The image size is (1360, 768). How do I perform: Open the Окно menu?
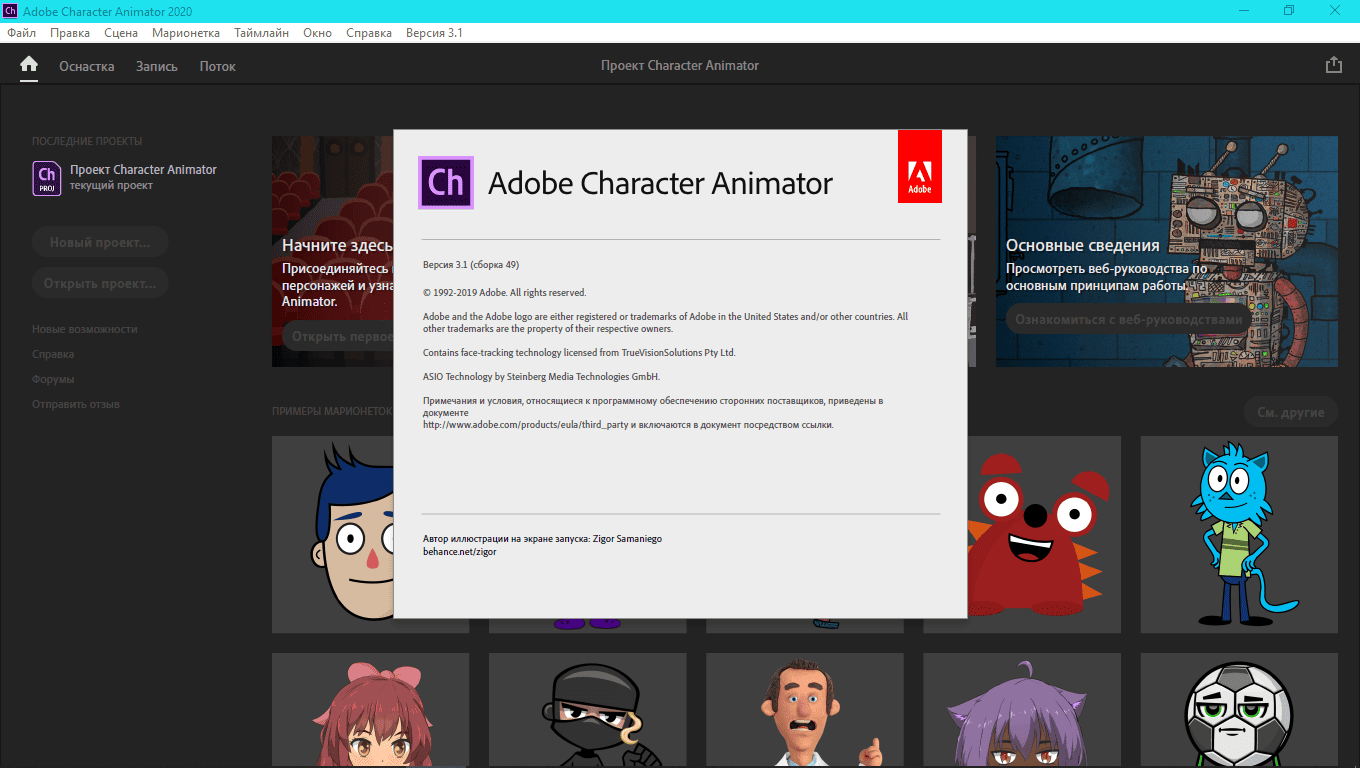(317, 33)
